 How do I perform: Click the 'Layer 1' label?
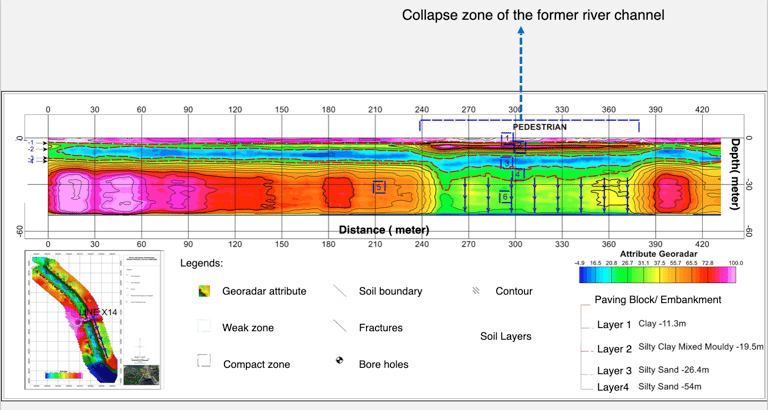tap(614, 325)
